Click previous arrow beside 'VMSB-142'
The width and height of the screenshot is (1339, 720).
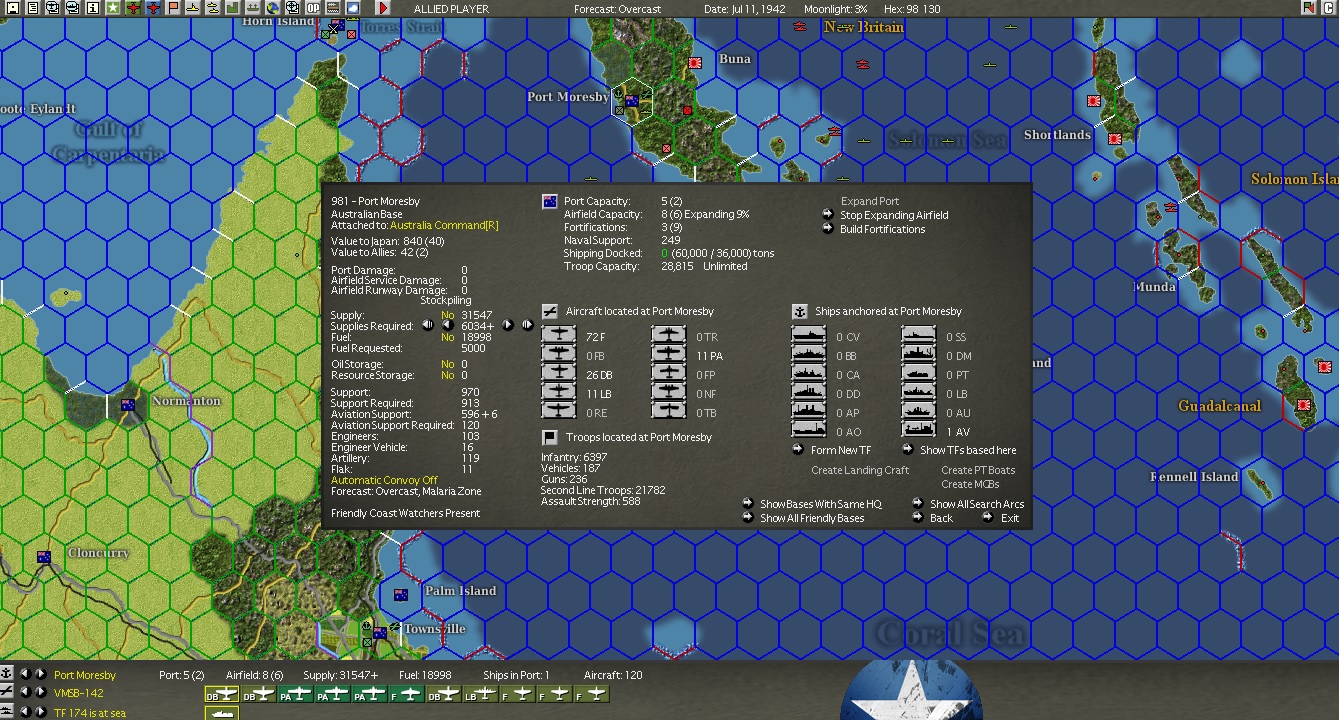click(x=25, y=692)
